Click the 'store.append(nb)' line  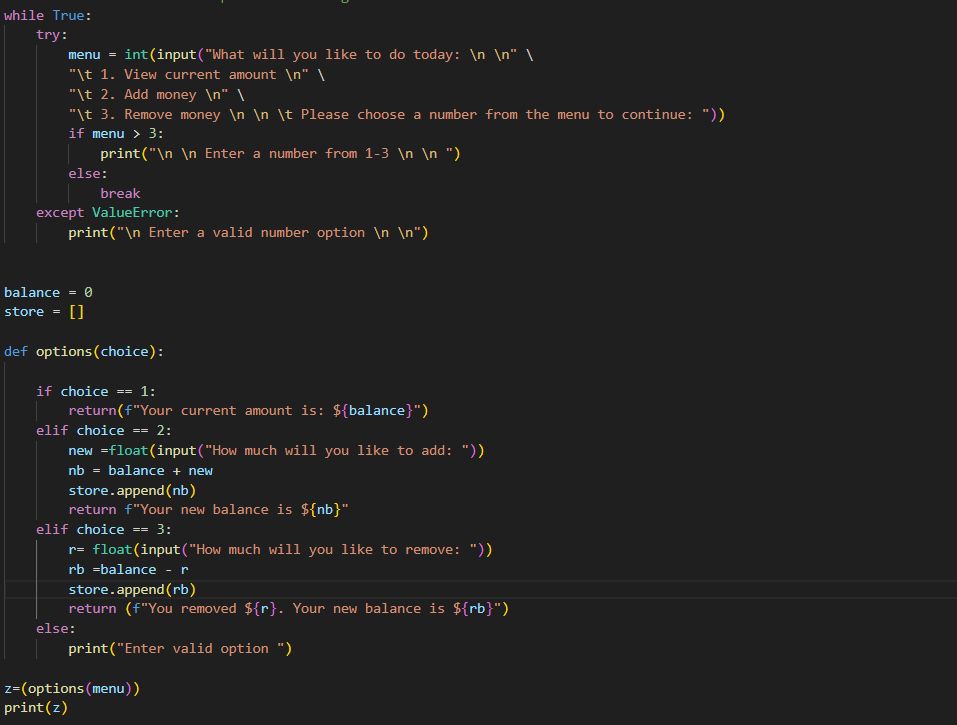point(132,491)
